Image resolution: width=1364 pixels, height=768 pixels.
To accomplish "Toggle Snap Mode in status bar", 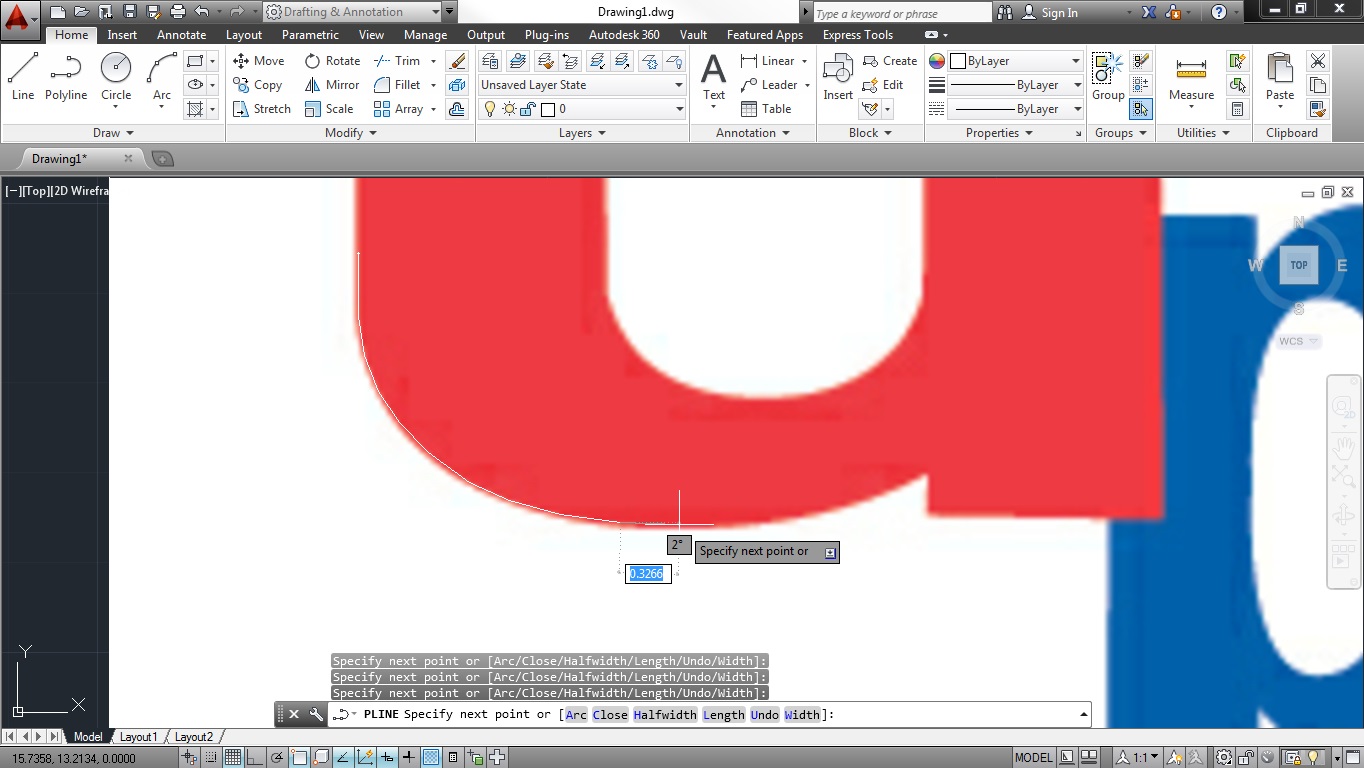I will pyautogui.click(x=211, y=758).
